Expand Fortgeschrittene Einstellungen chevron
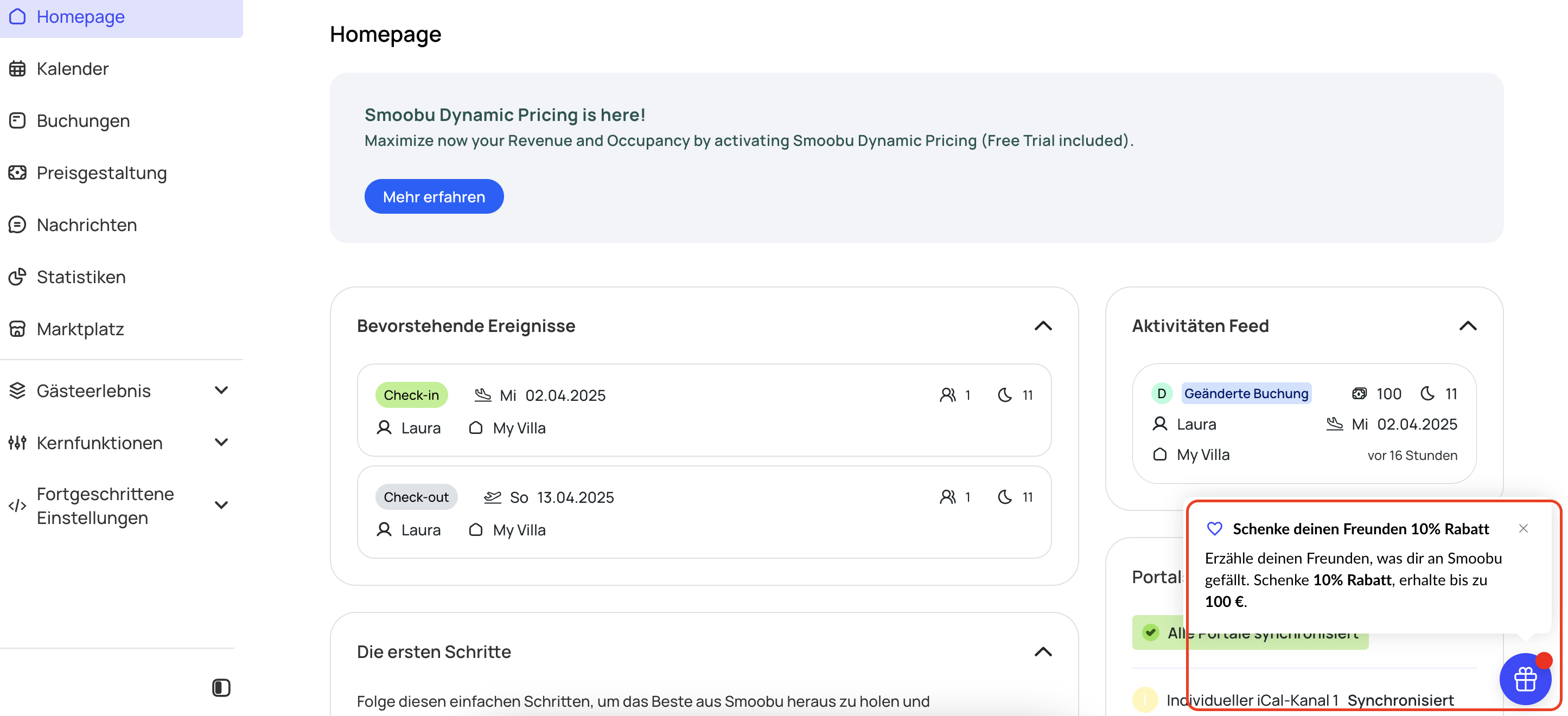 [x=221, y=505]
